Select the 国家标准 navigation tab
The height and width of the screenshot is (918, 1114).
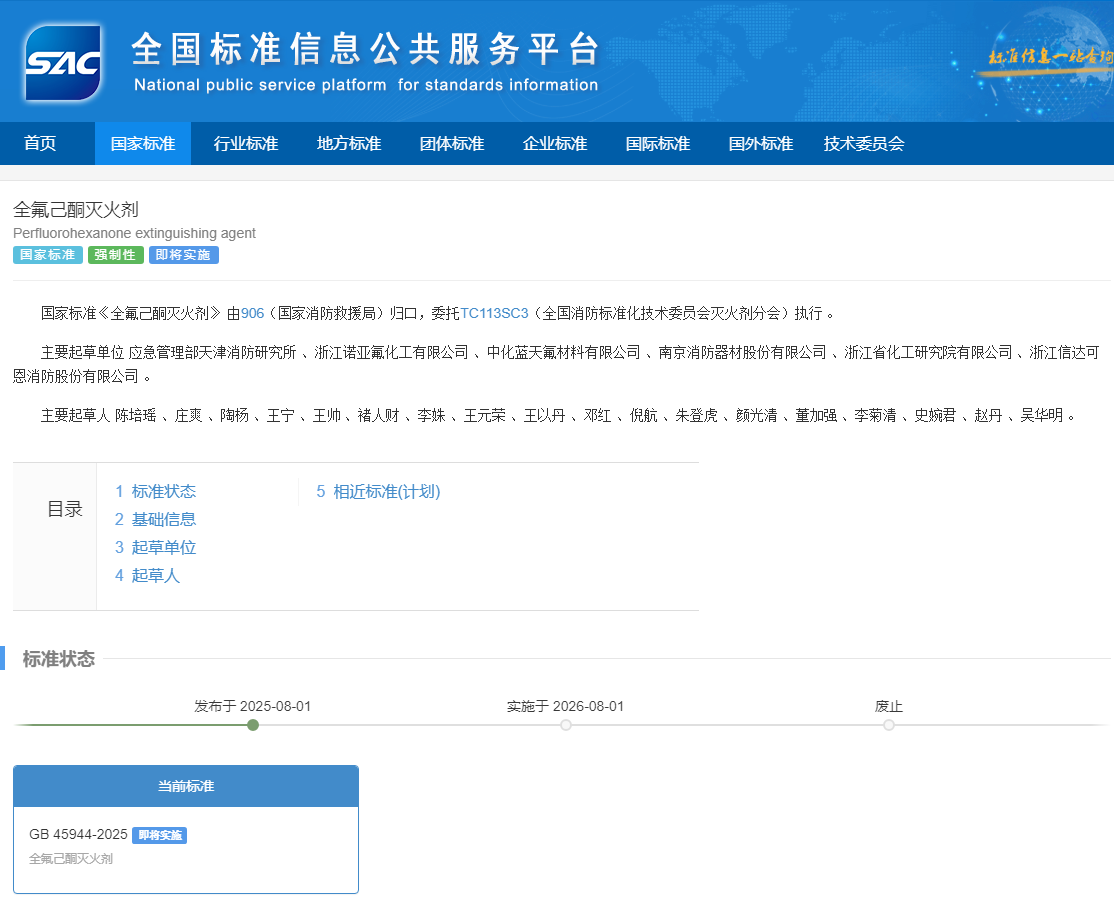(x=143, y=144)
